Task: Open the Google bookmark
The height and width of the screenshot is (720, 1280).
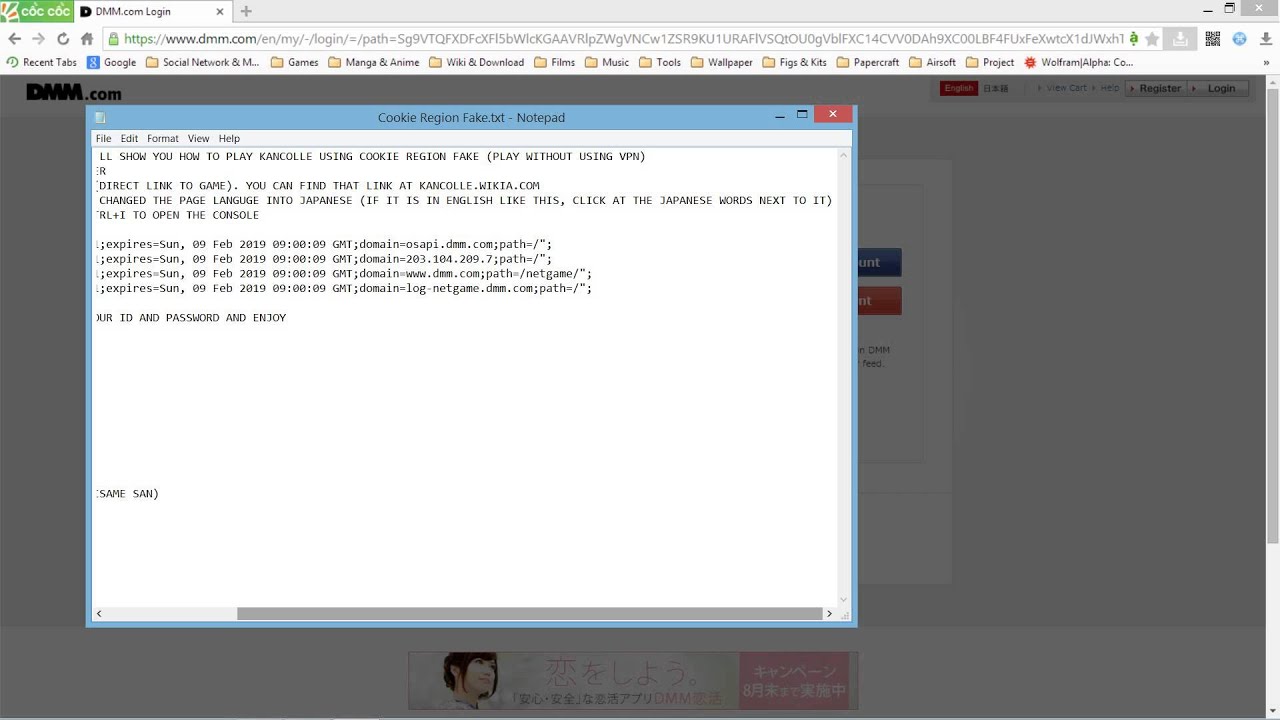Action: tap(111, 62)
